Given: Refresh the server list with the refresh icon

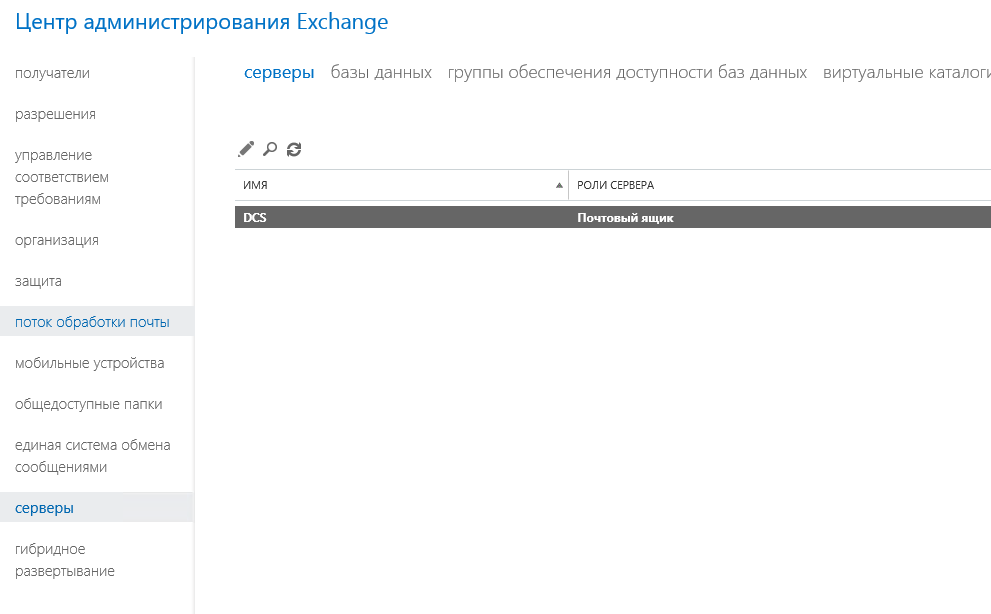Looking at the screenshot, I should tap(293, 148).
